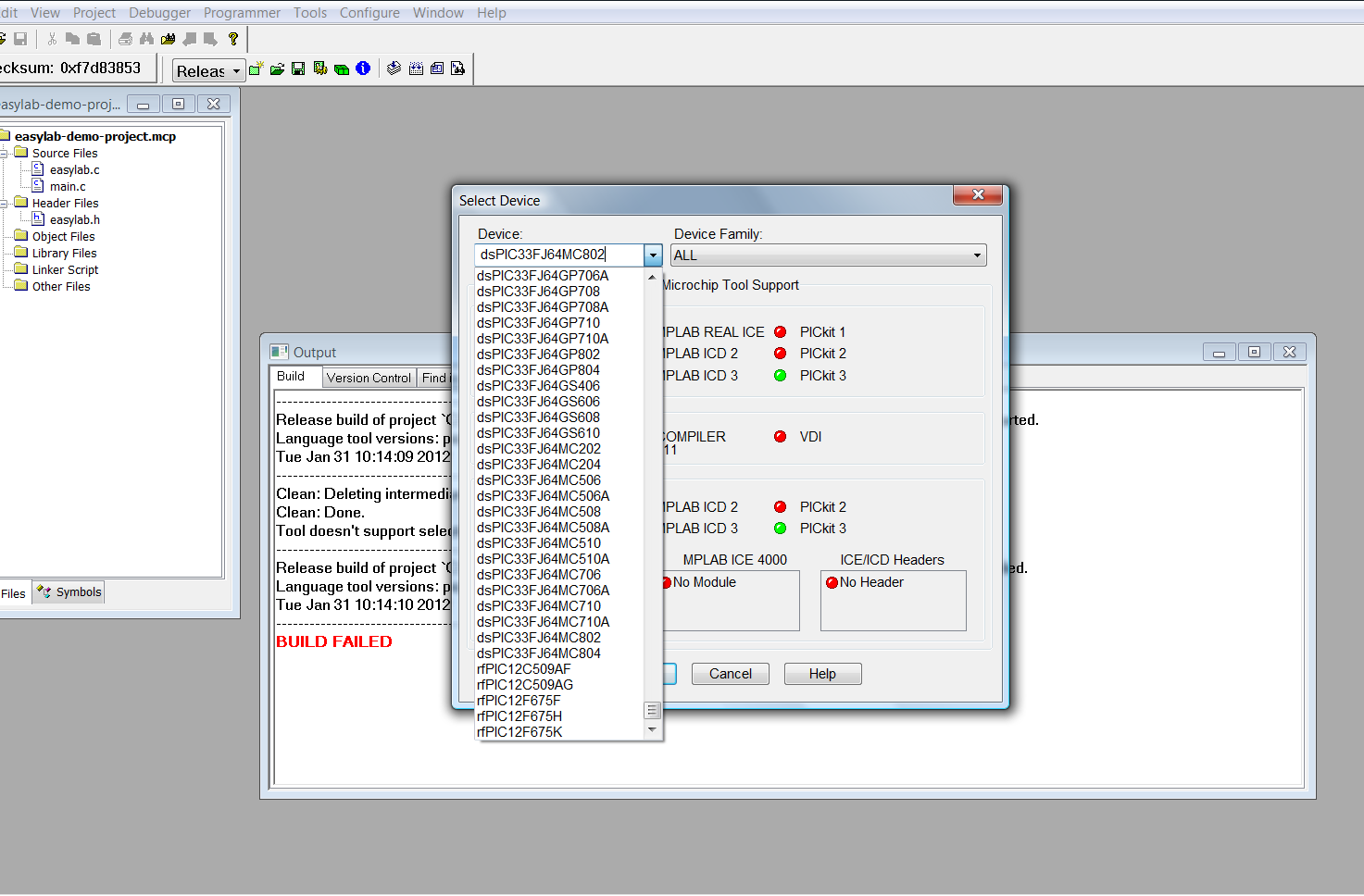Collapse the Source Files tree folder
The width and height of the screenshot is (1364, 896).
click(x=4, y=153)
